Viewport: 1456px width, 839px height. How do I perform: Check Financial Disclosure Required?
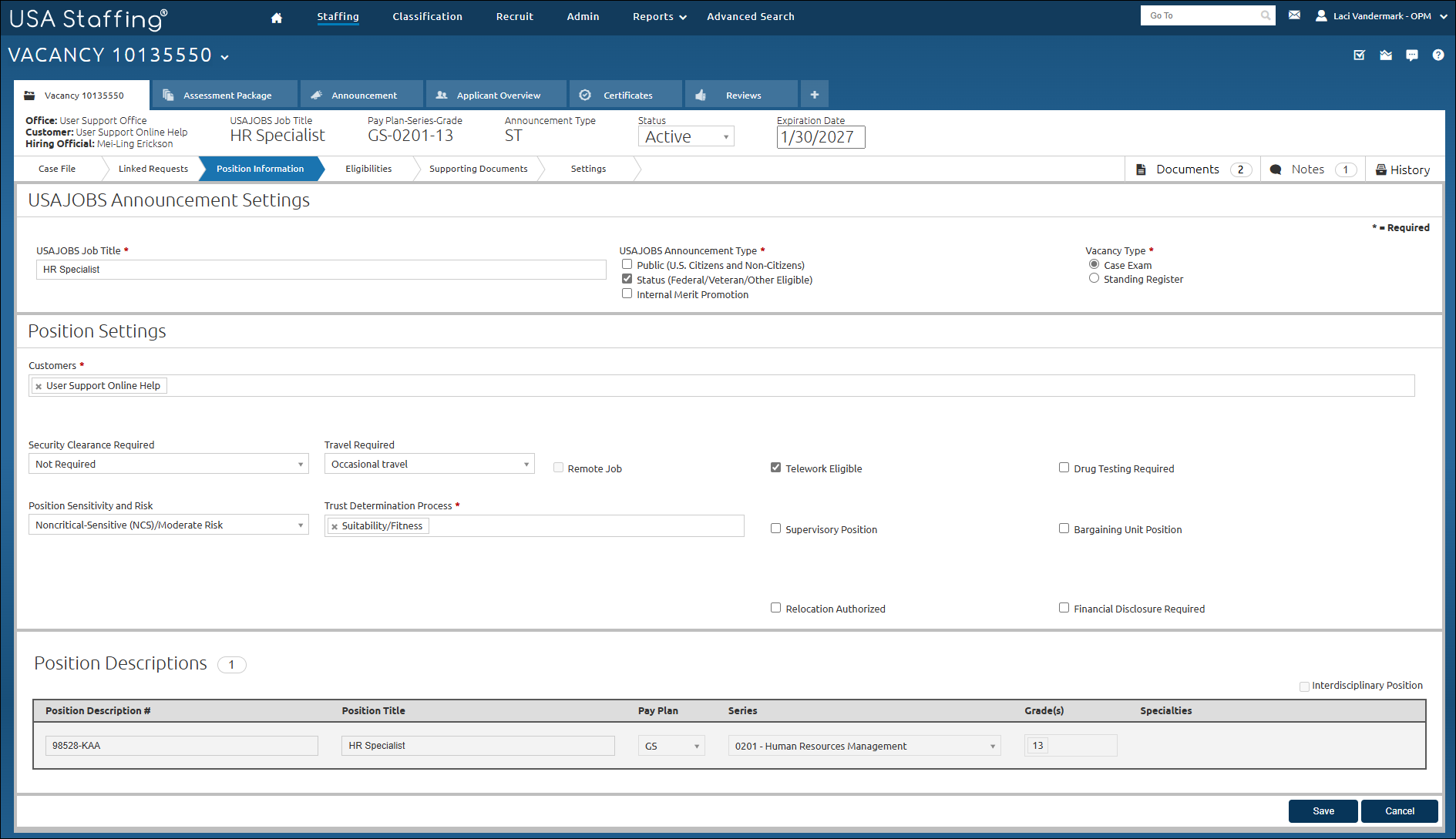[1064, 608]
